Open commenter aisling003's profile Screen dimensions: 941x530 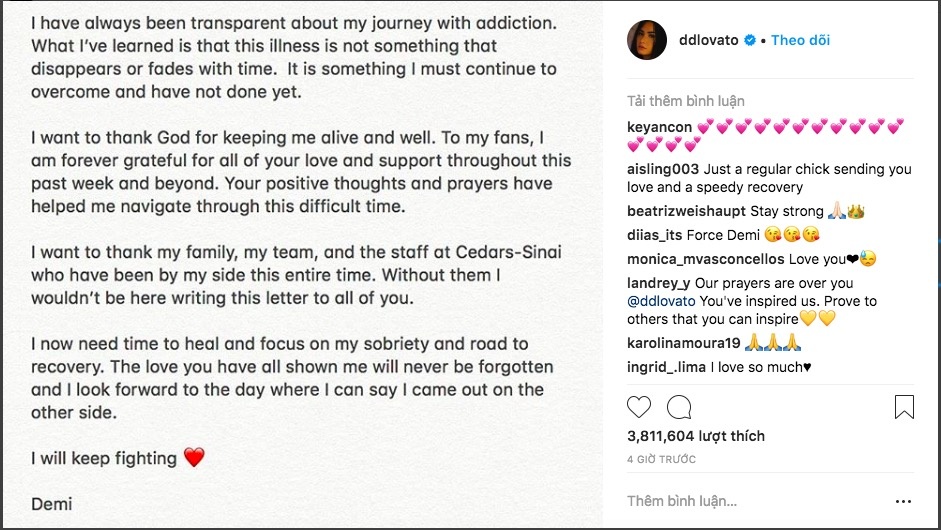[x=663, y=169]
